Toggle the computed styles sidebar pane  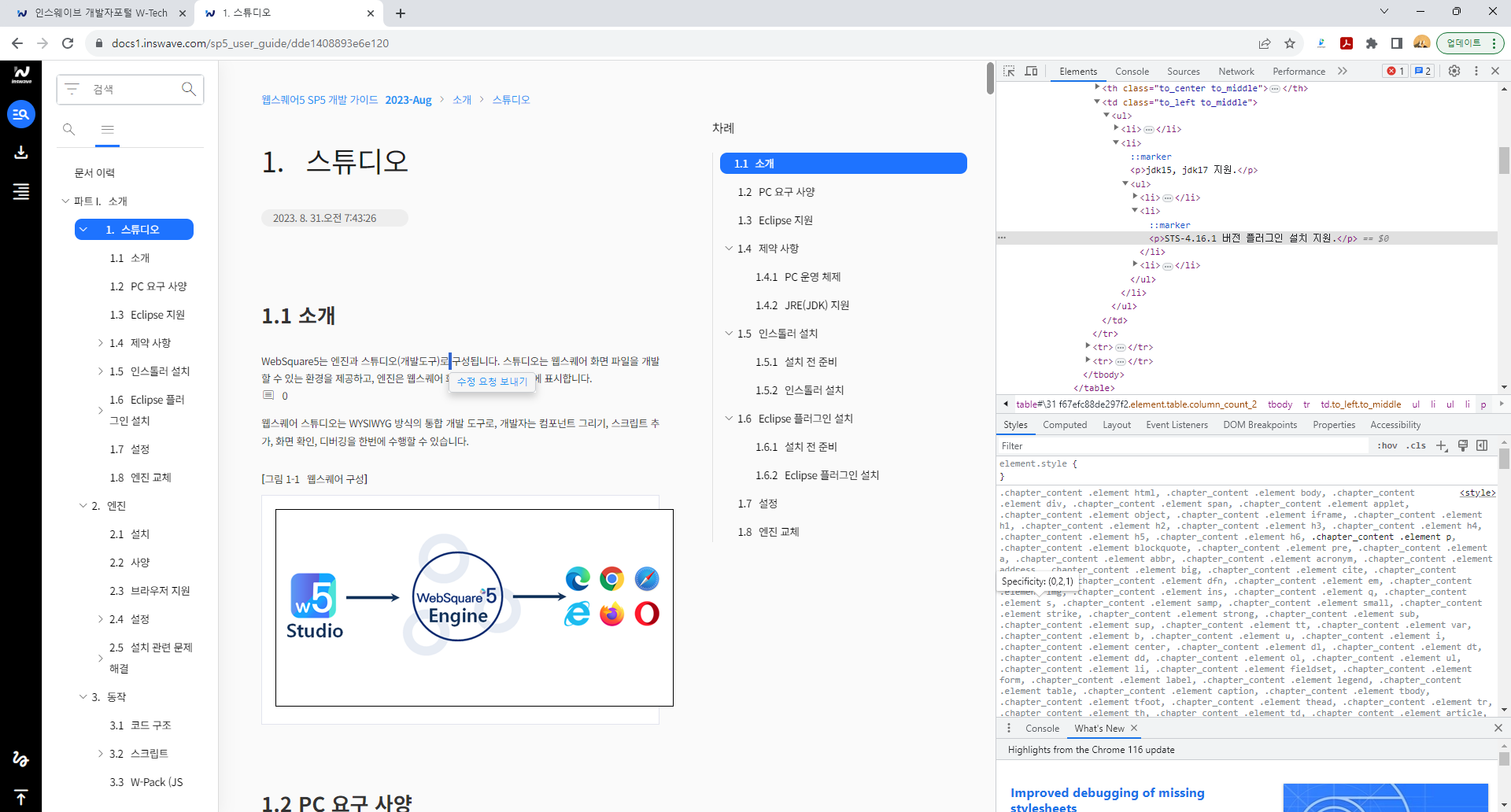[1482, 445]
